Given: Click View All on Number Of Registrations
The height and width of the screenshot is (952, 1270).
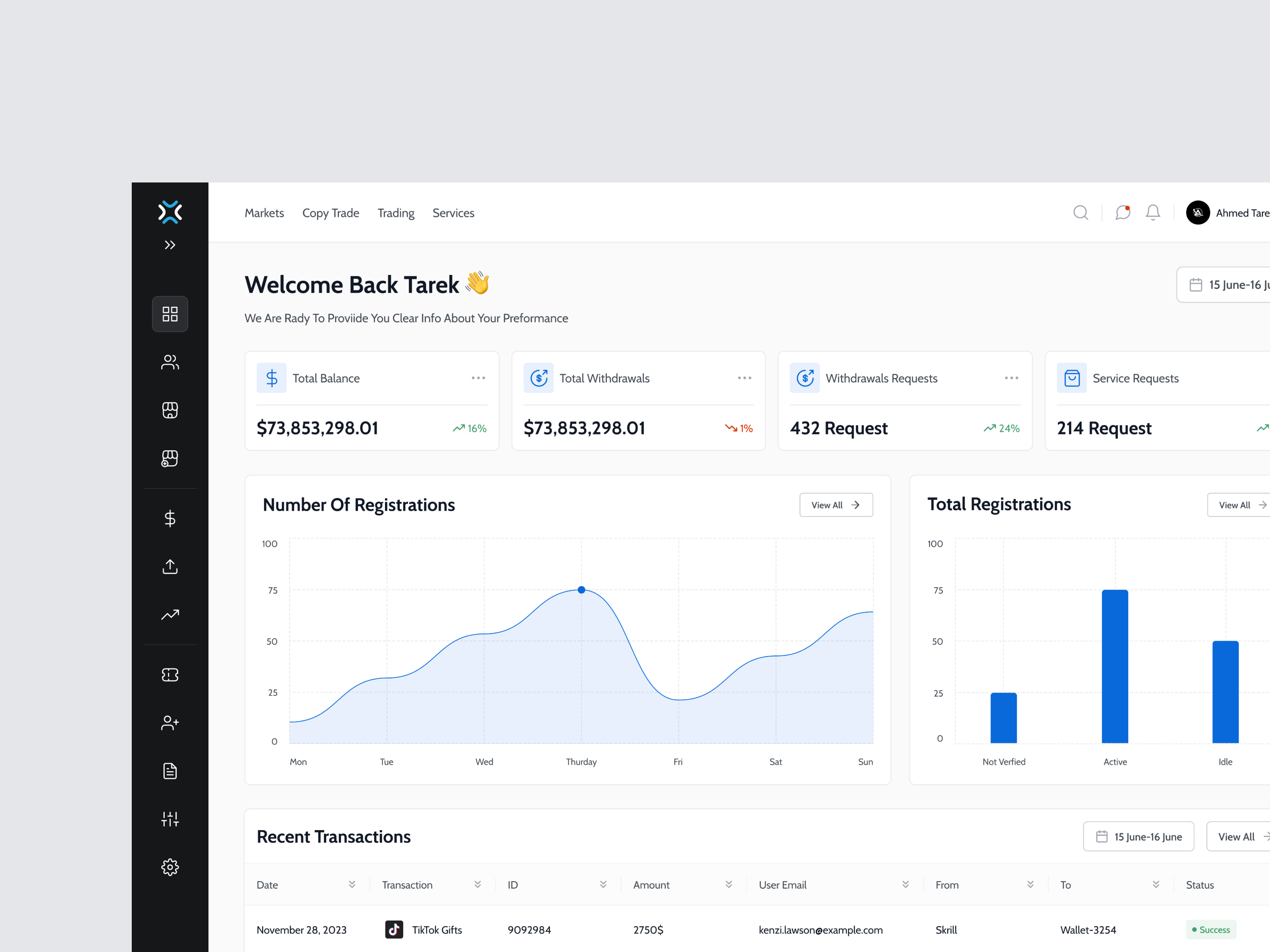Looking at the screenshot, I should click(x=836, y=505).
